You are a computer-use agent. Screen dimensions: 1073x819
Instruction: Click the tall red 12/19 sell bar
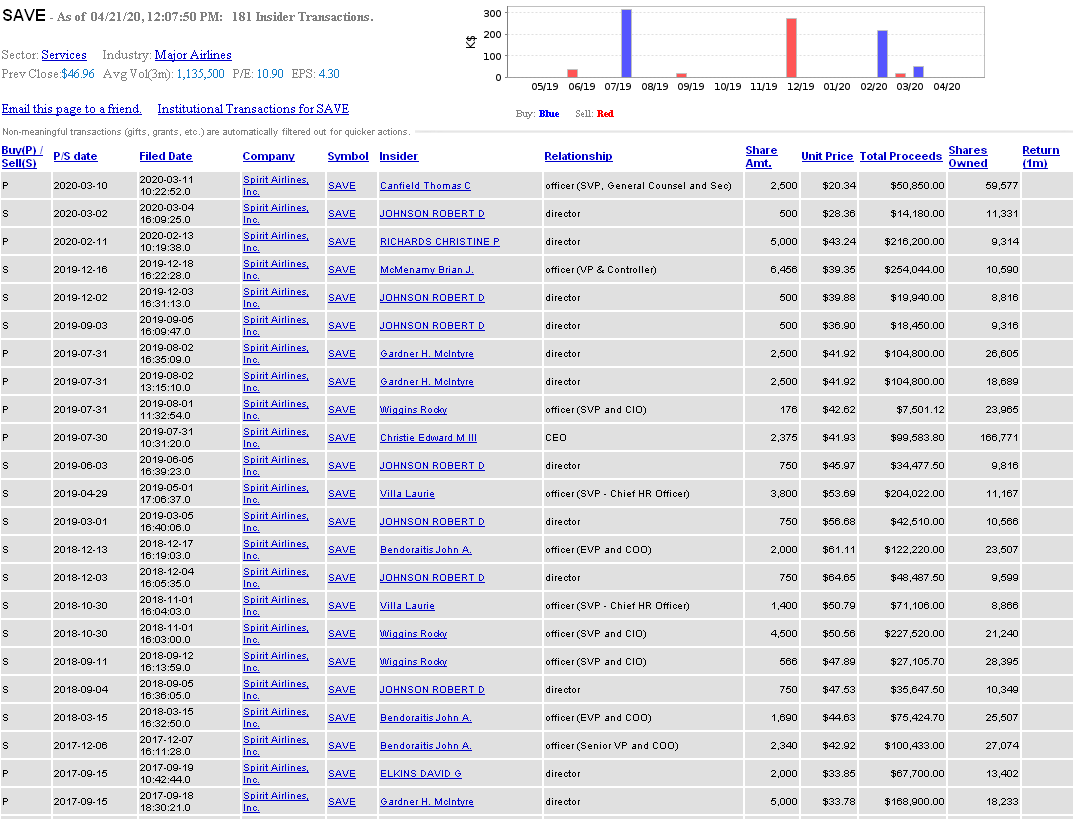click(791, 48)
